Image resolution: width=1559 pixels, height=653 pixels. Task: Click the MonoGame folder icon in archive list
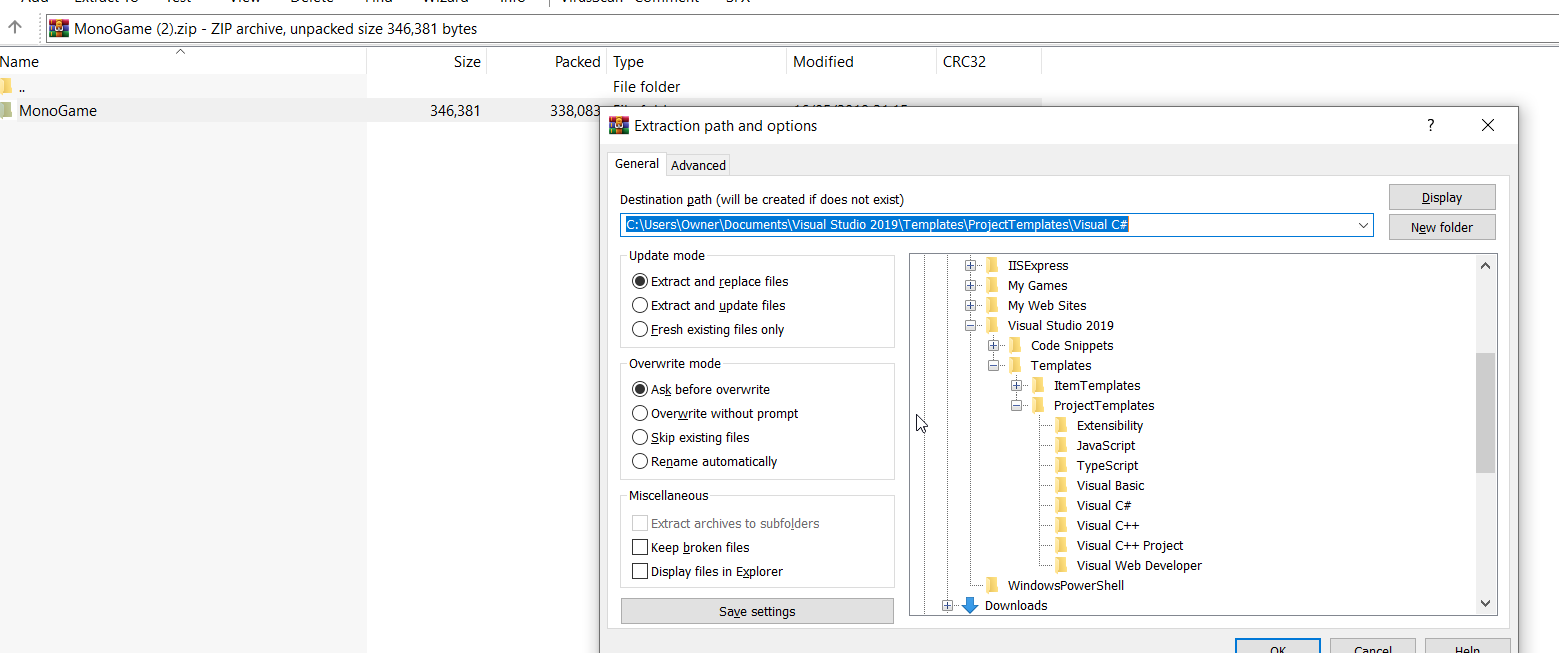tap(6, 111)
